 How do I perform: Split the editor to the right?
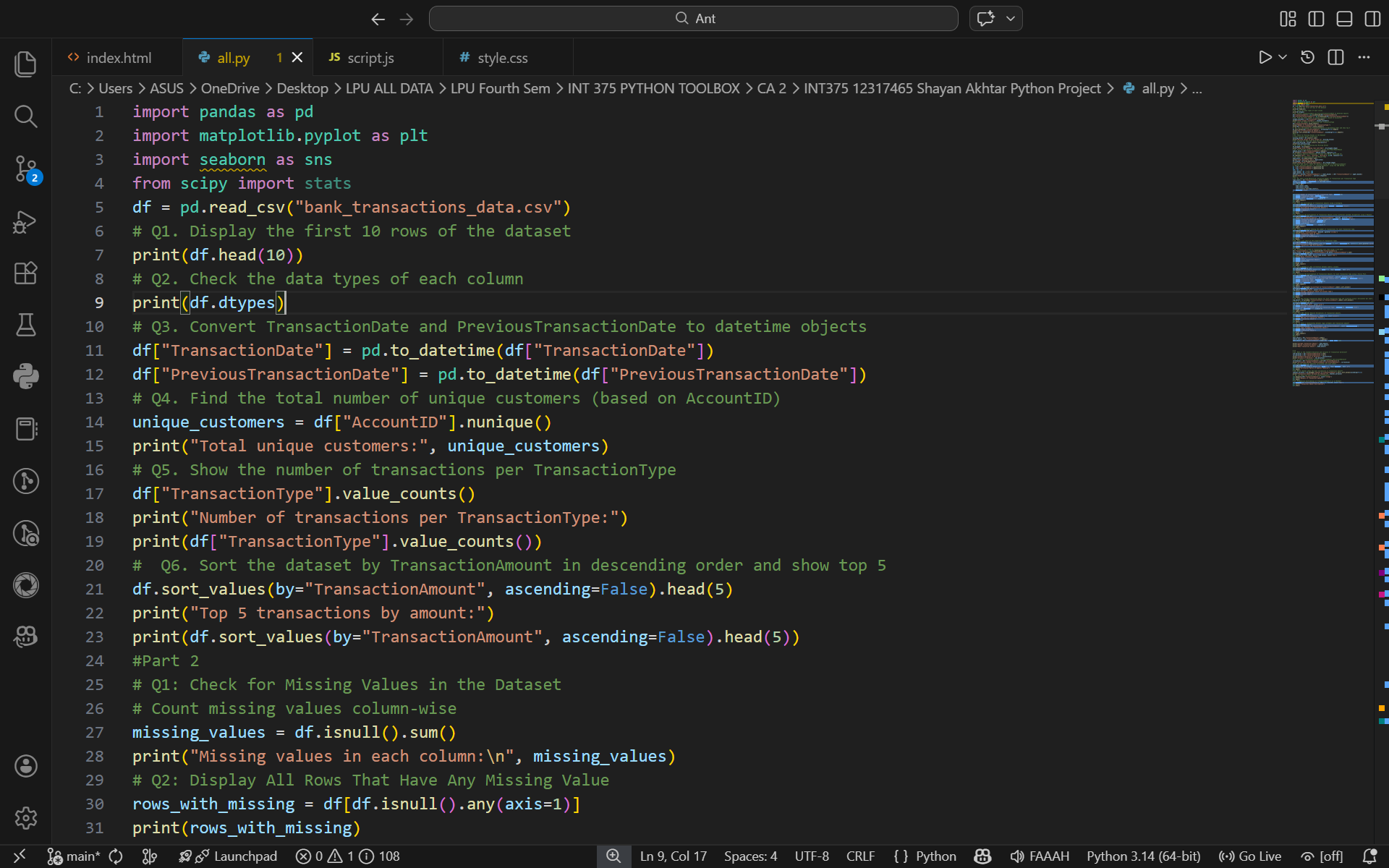[x=1335, y=57]
